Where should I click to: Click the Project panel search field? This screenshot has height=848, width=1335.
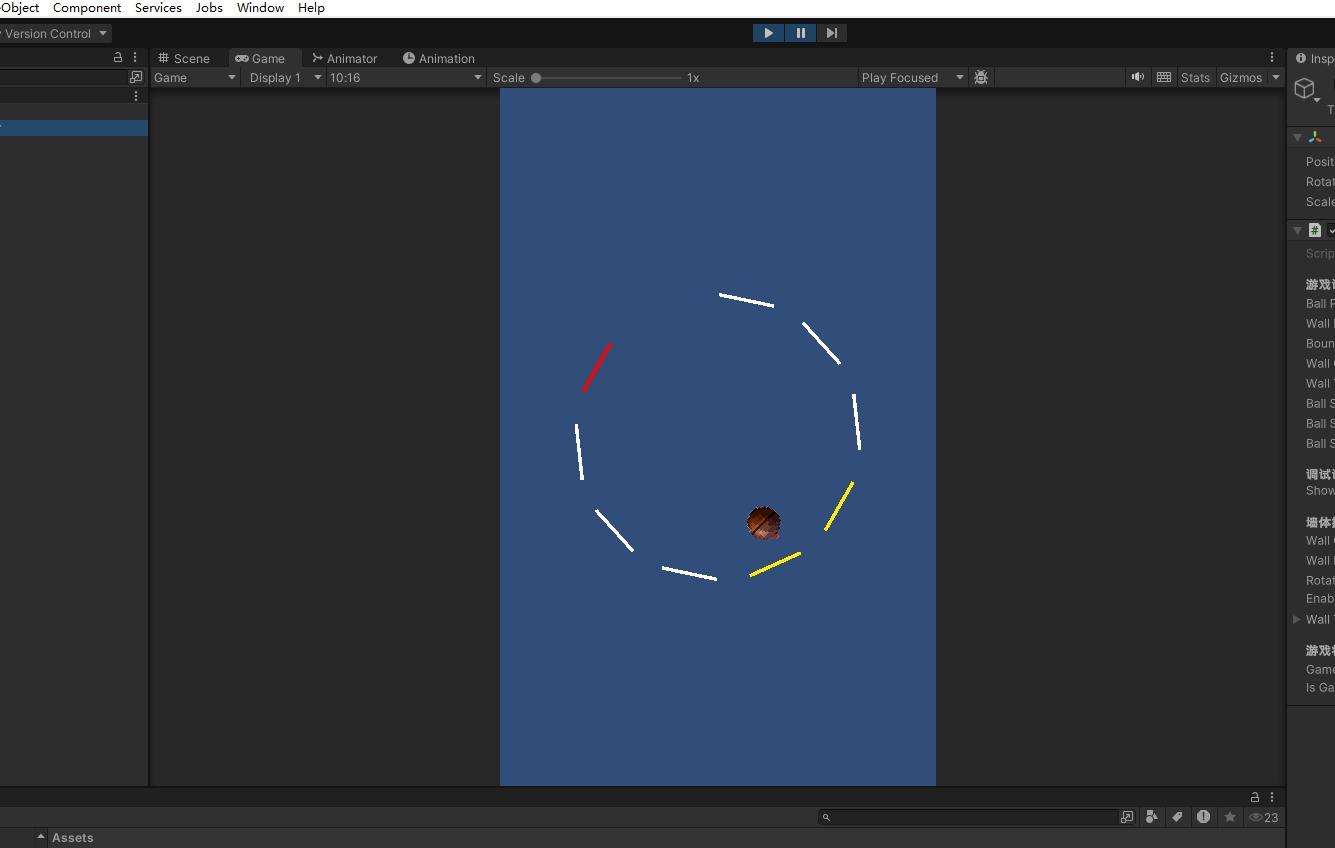[970, 817]
